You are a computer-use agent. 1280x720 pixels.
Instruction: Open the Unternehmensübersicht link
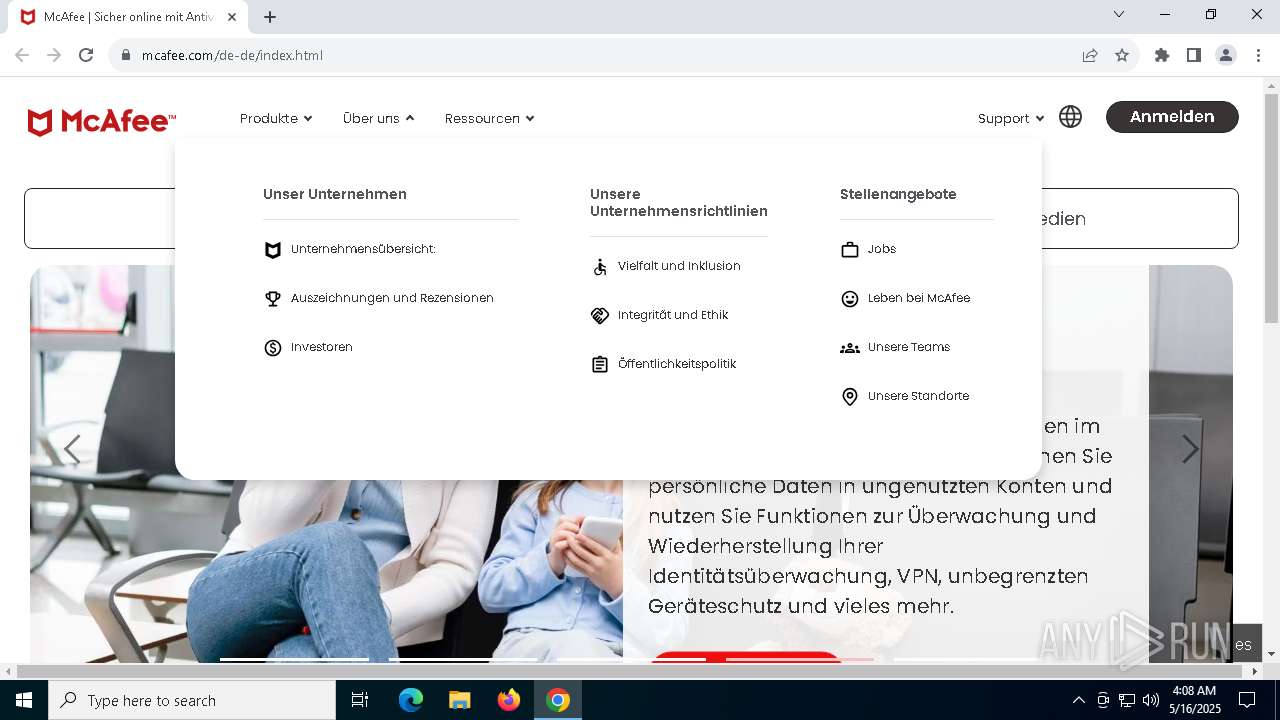click(363, 249)
